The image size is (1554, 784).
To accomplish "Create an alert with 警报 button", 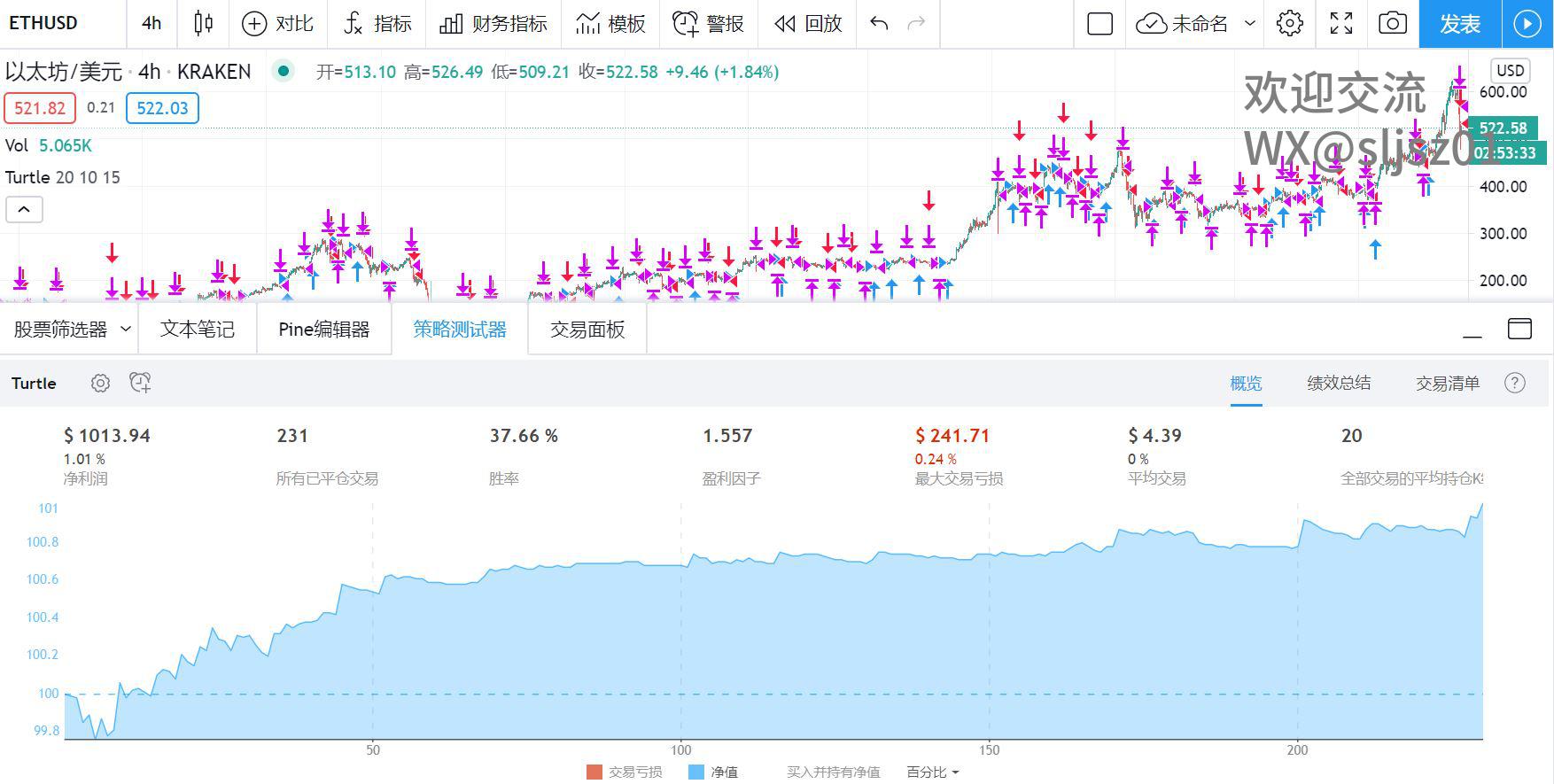I will click(x=708, y=24).
